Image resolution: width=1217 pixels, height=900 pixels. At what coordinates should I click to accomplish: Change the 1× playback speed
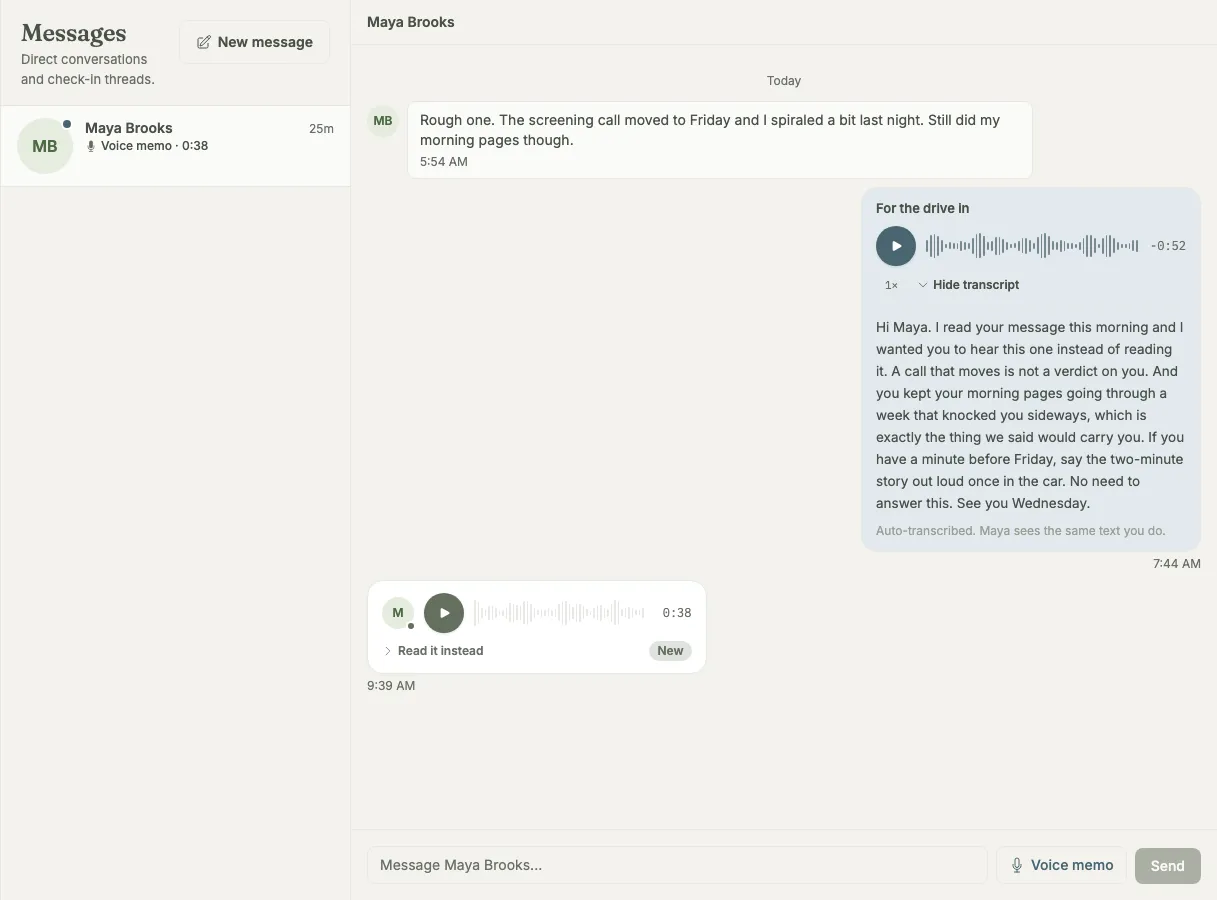[891, 285]
